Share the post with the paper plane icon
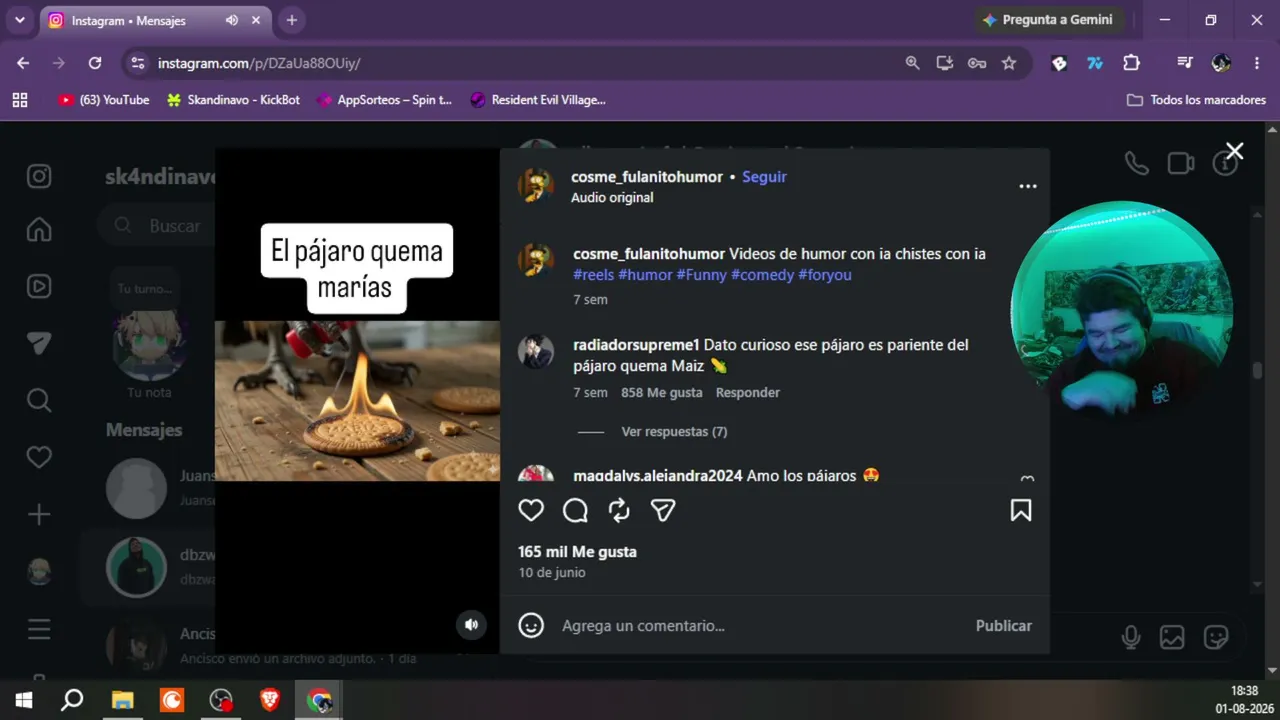Viewport: 1280px width, 720px height. click(x=663, y=511)
